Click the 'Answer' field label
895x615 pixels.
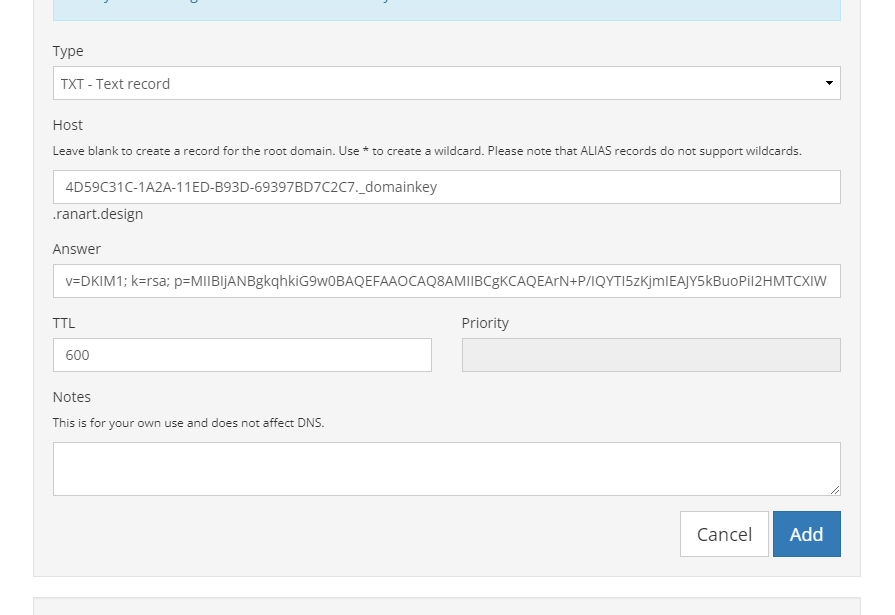pyautogui.click(x=76, y=249)
